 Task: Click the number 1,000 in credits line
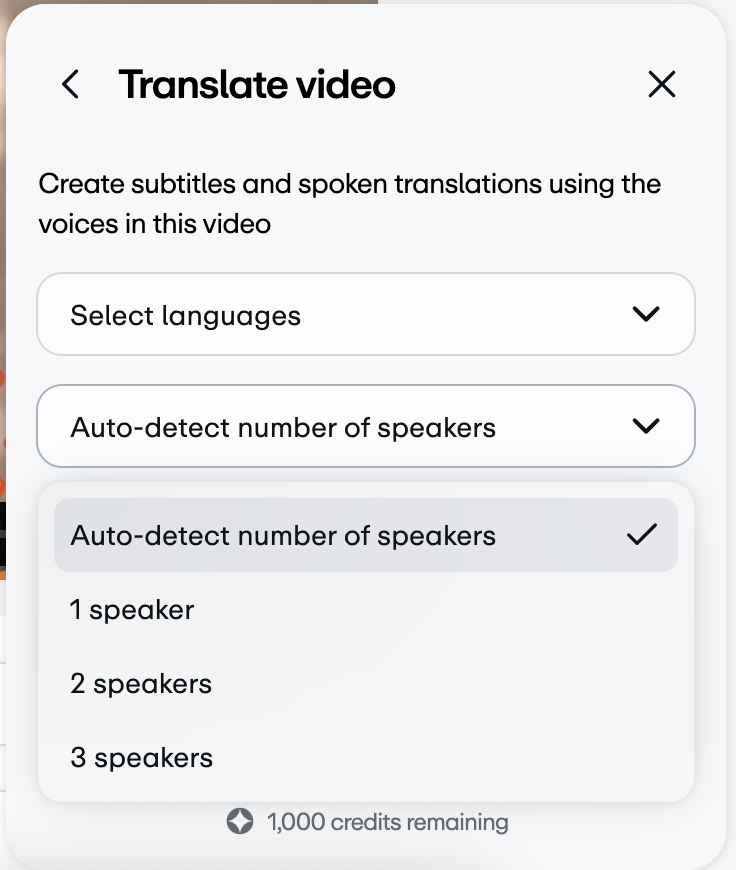point(296,822)
